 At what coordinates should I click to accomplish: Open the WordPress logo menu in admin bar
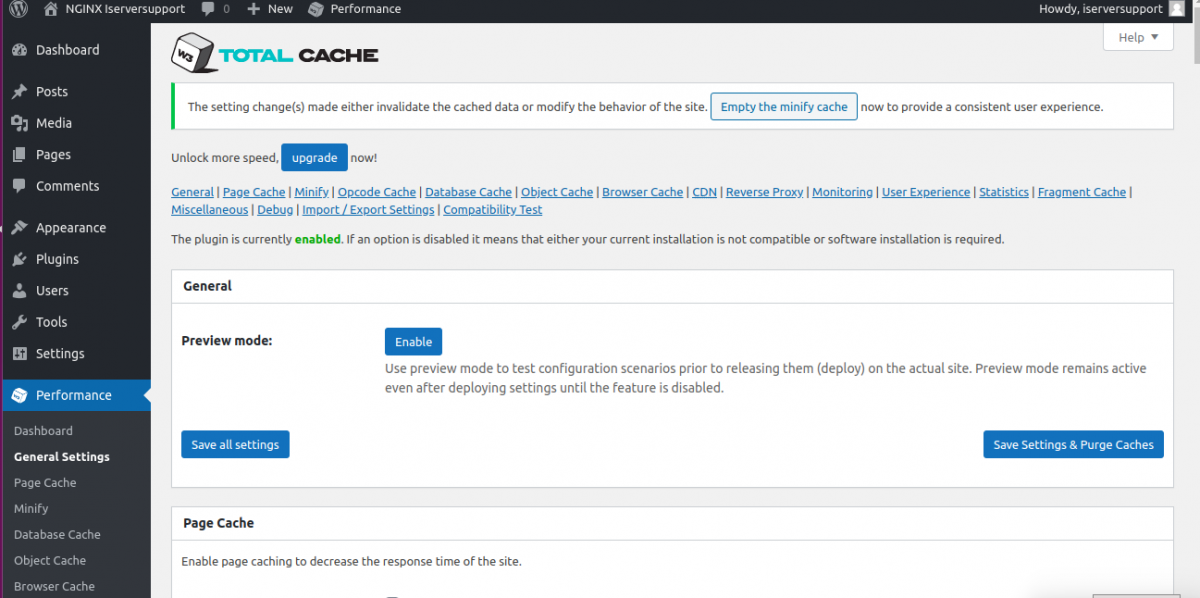tap(18, 9)
